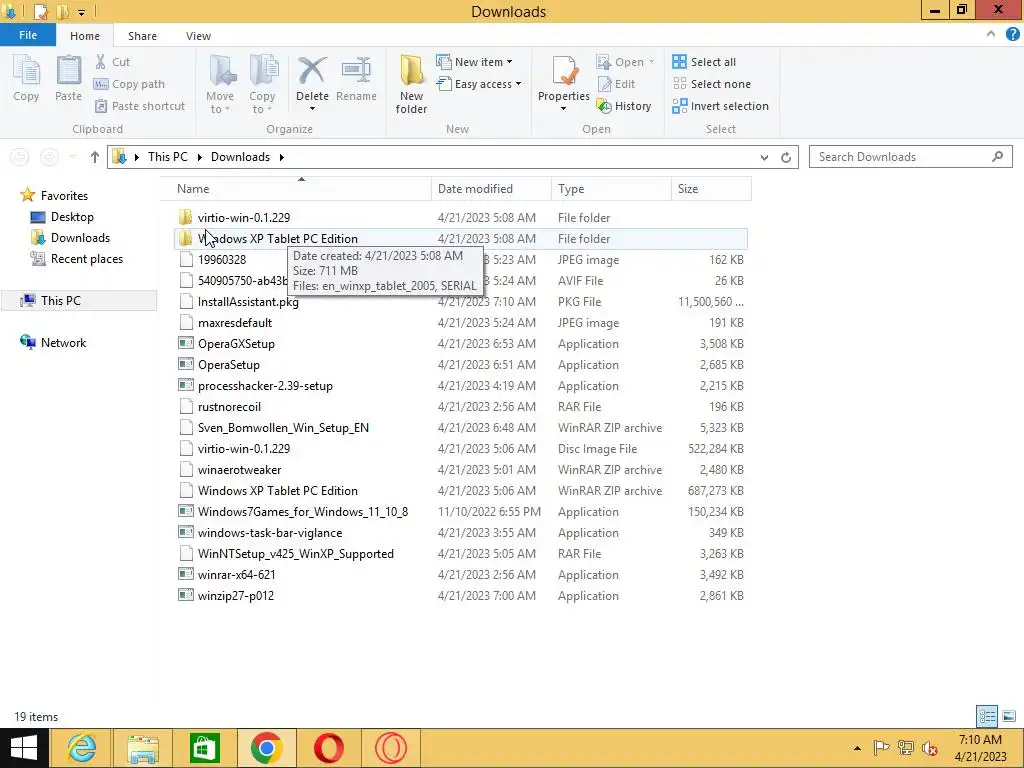Sort by Size column header
This screenshot has width=1024, height=768.
point(711,189)
